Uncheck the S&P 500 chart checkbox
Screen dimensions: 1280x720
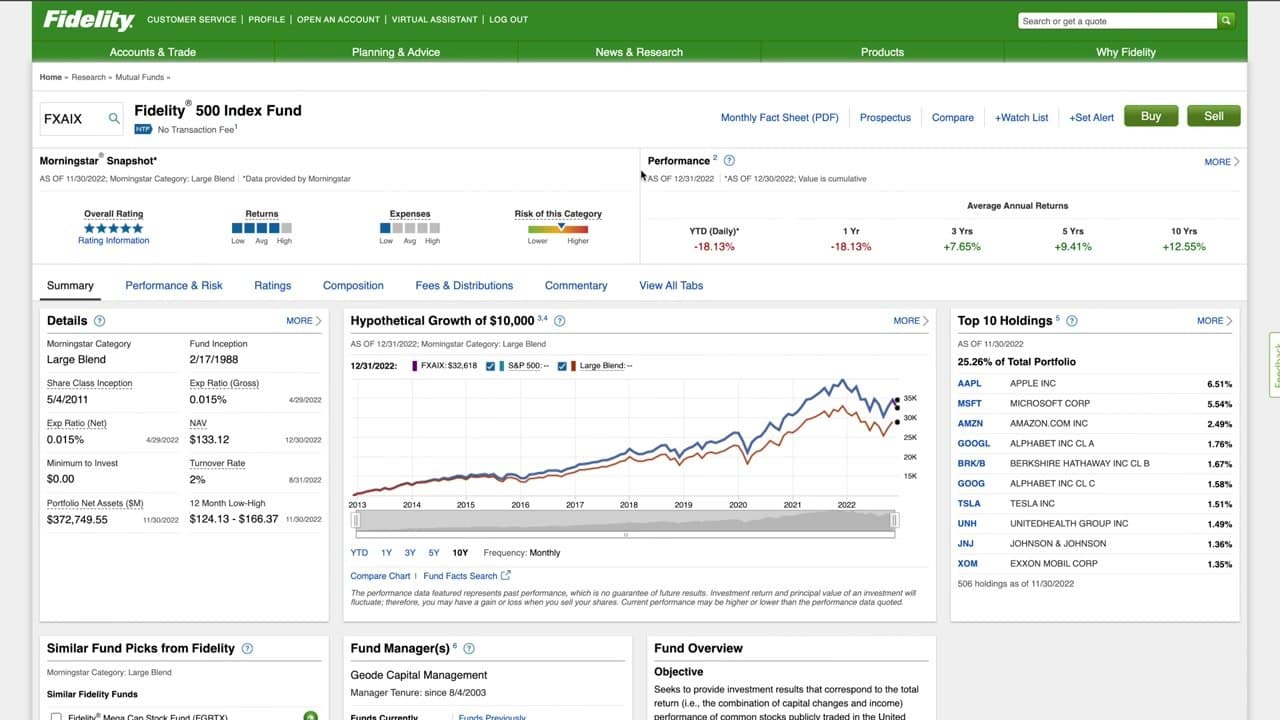click(491, 366)
